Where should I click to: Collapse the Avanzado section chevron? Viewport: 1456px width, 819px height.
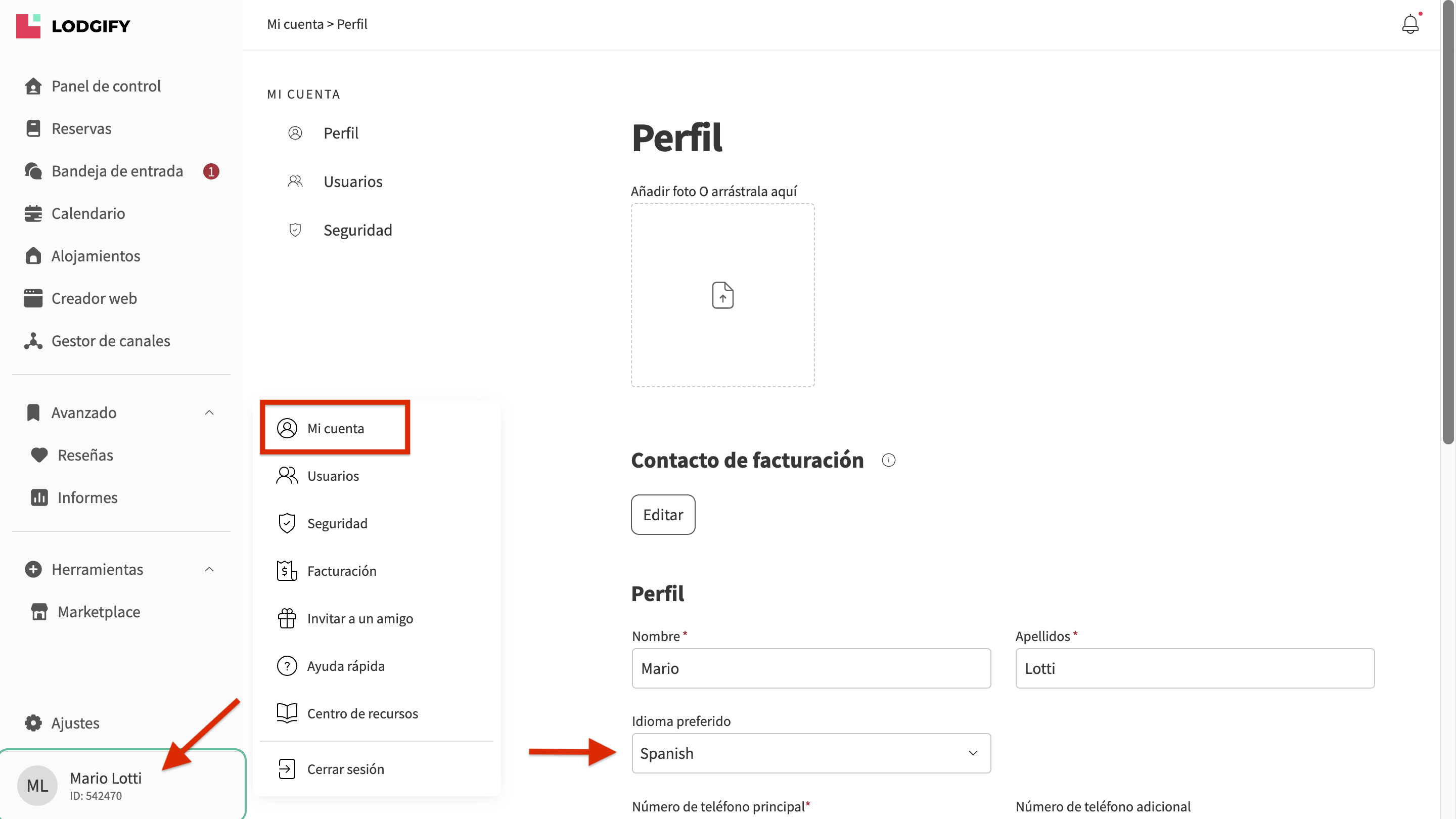209,413
